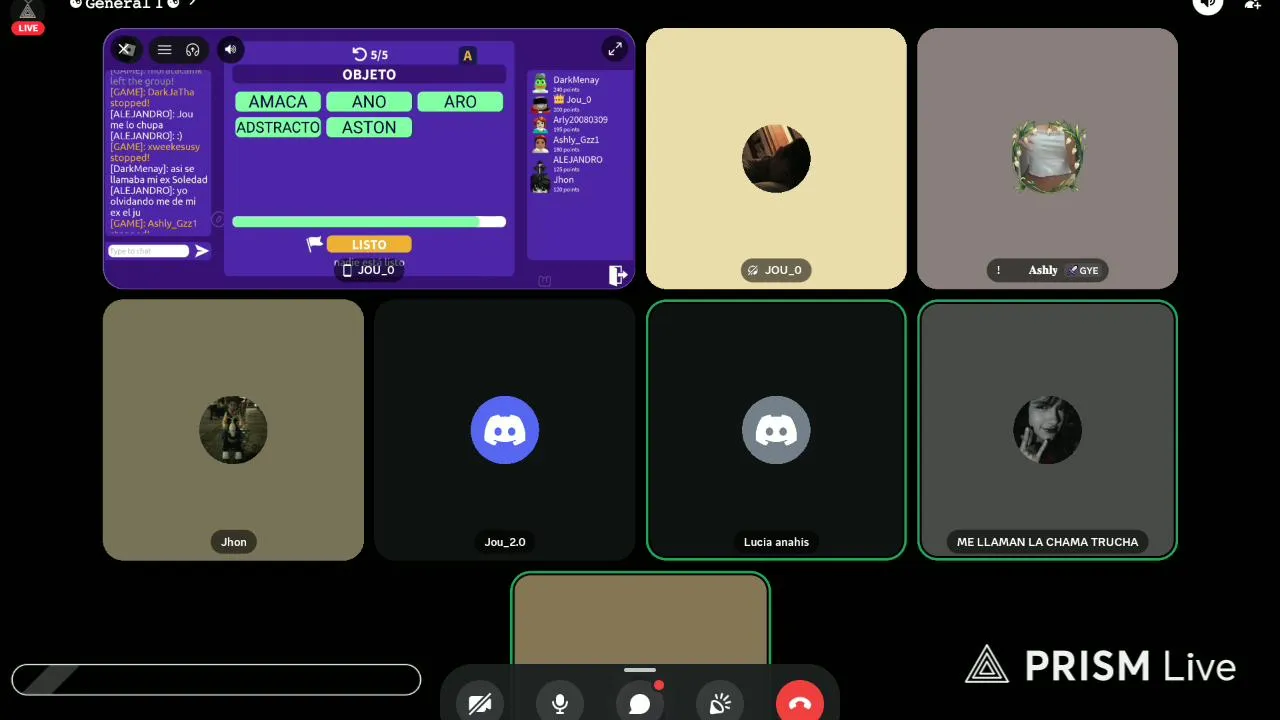Image resolution: width=1280 pixels, height=720 pixels.
Task: Open activities or soundboard party icon
Action: point(720,704)
